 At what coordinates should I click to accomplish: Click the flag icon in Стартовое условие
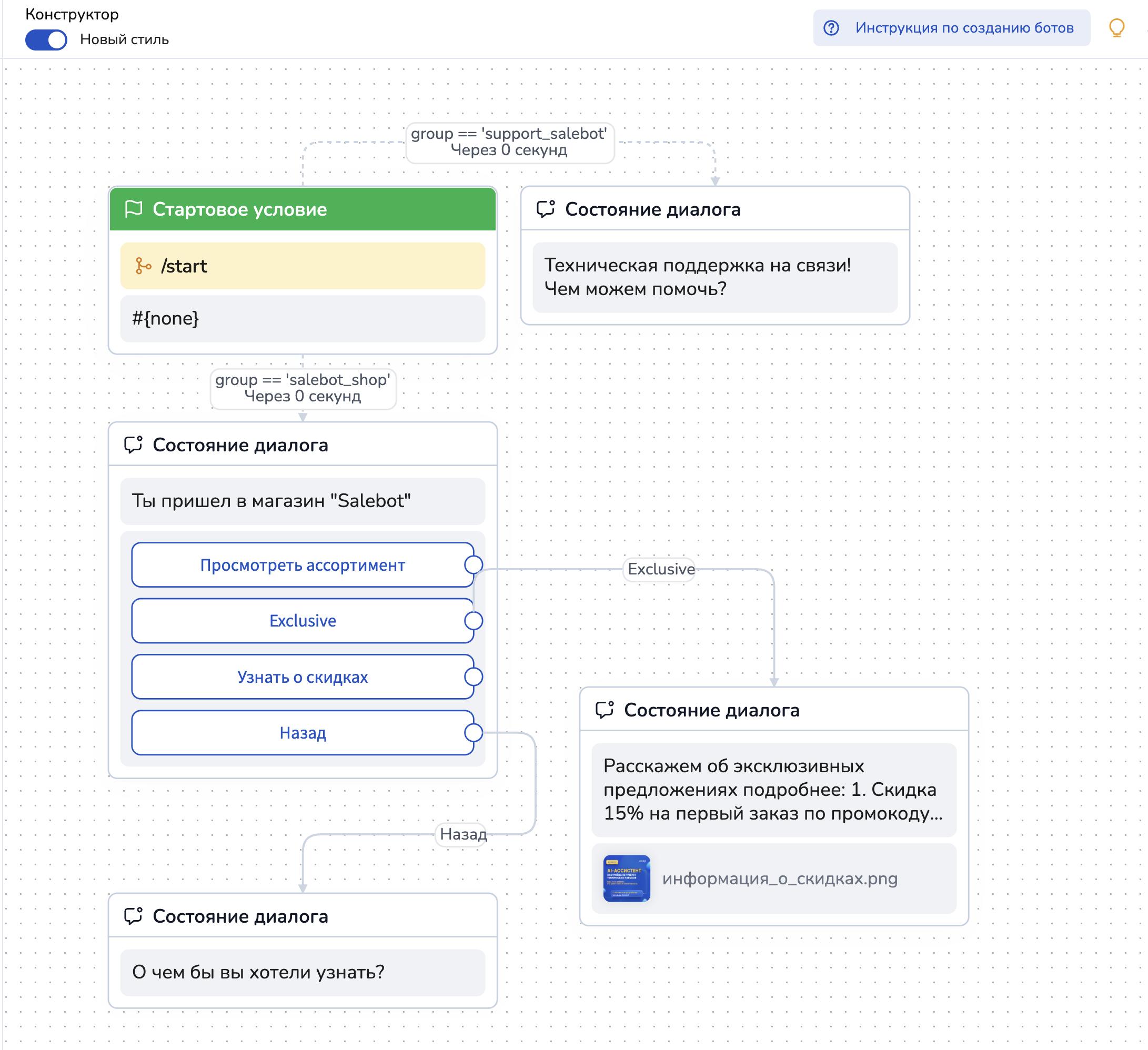(x=133, y=209)
